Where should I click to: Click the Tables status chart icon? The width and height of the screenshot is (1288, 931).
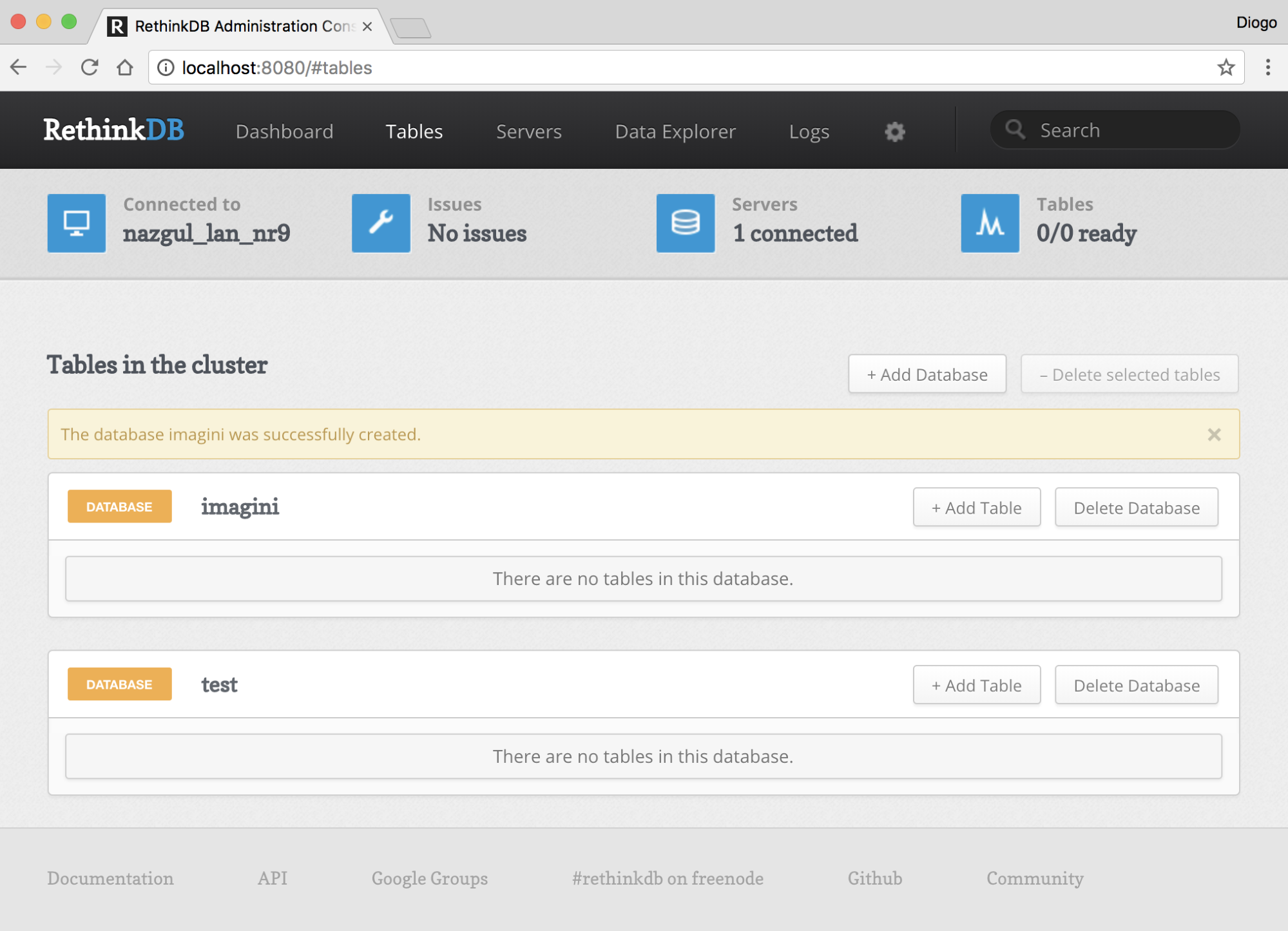click(x=990, y=223)
